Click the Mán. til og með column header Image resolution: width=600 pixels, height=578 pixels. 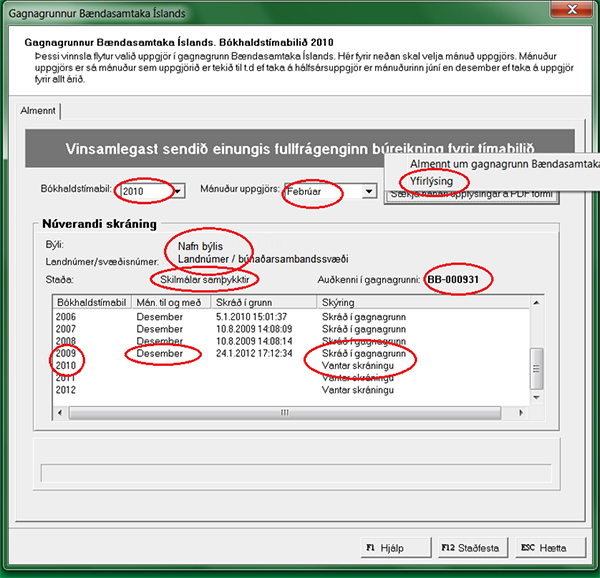pyautogui.click(x=171, y=302)
